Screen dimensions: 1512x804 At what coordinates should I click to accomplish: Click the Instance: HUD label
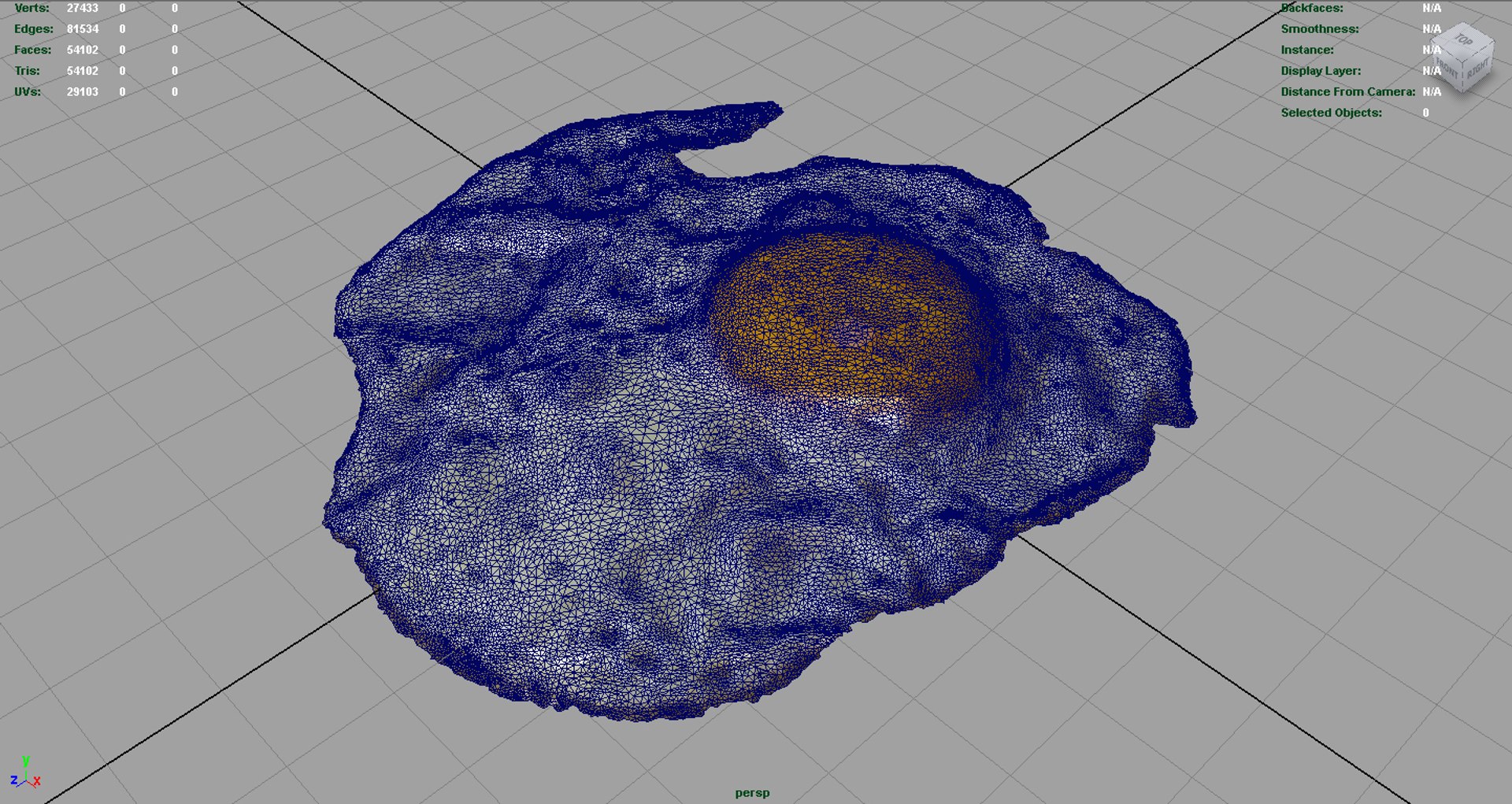(x=1307, y=50)
